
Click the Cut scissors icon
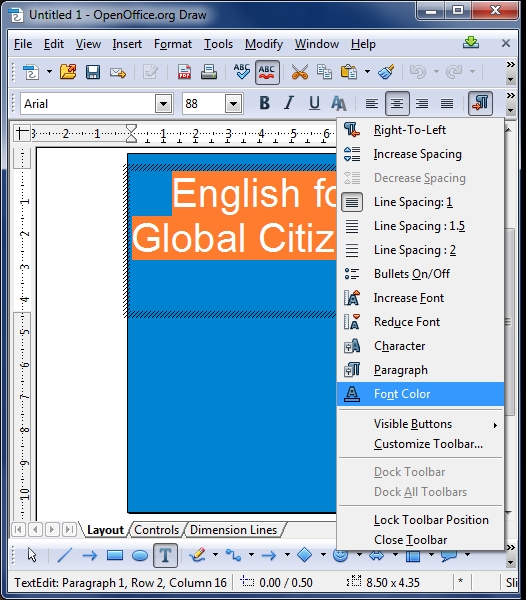click(300, 72)
